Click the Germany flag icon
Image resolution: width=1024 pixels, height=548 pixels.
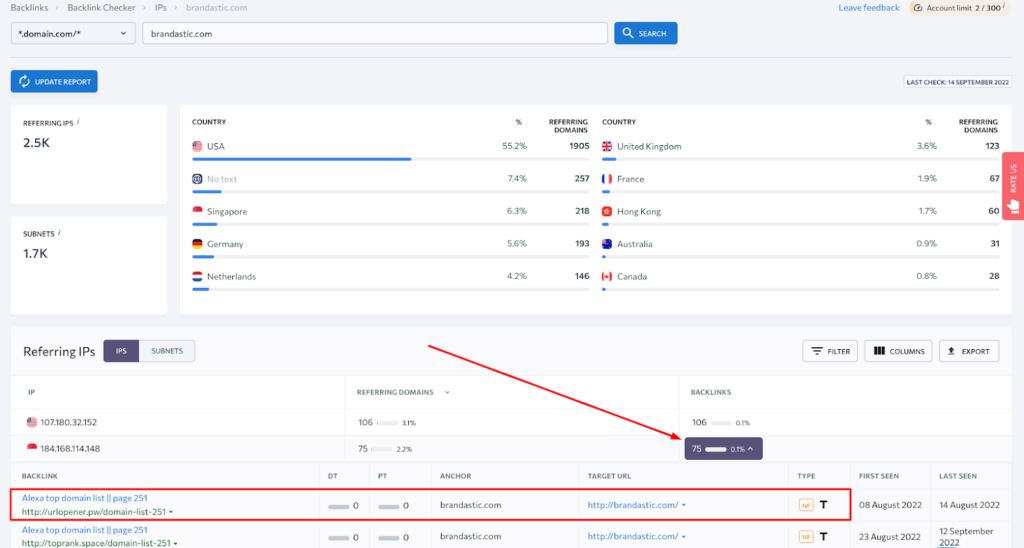197,244
